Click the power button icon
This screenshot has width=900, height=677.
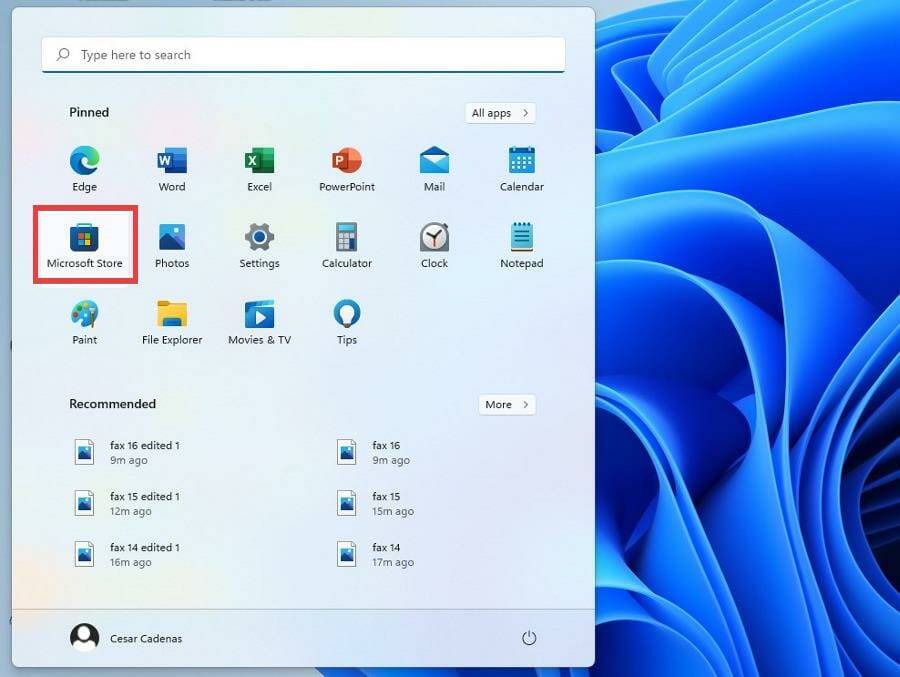(x=529, y=638)
